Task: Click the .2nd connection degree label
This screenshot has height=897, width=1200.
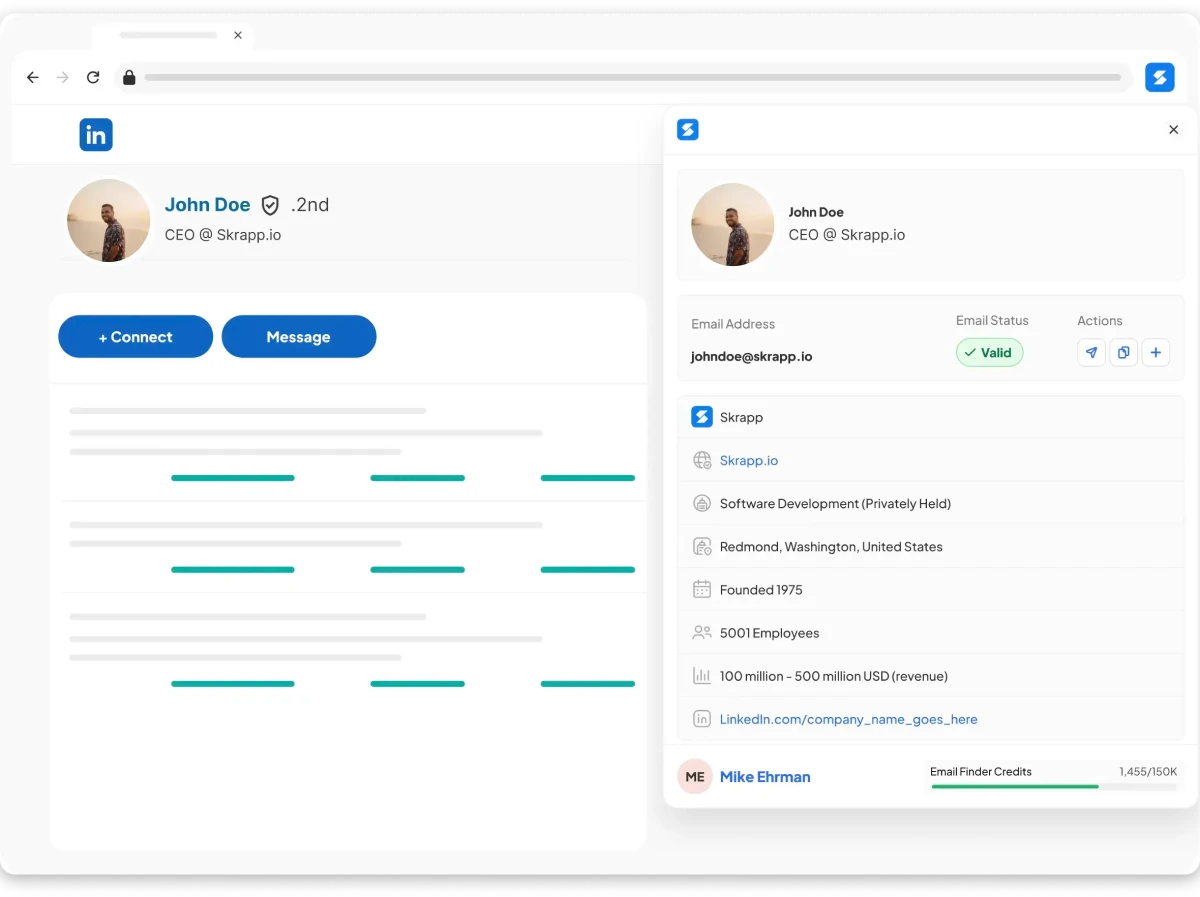Action: point(310,205)
